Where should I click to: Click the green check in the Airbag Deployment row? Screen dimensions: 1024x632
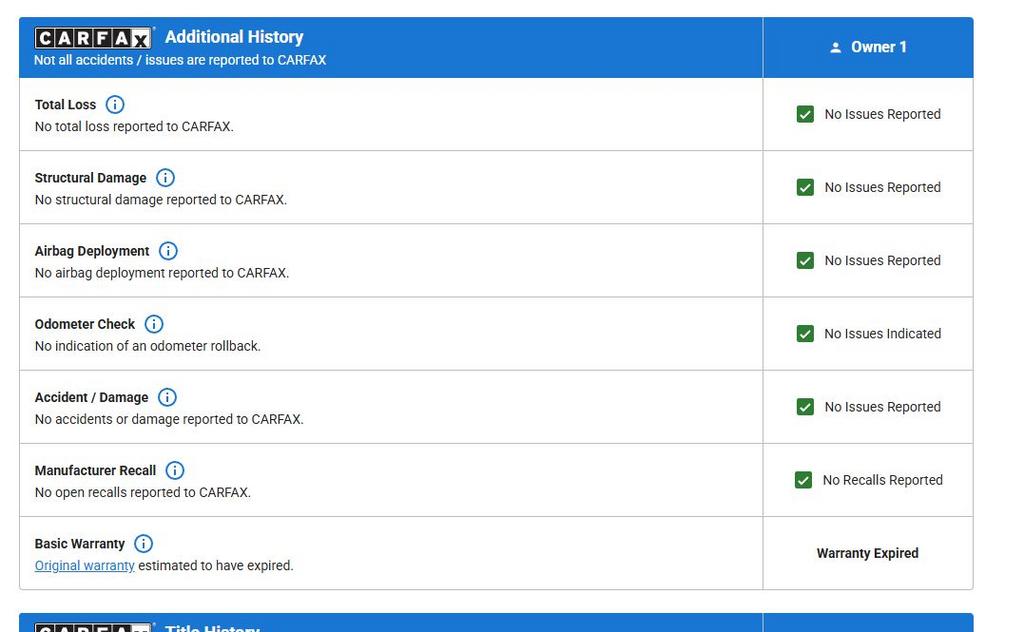805,261
